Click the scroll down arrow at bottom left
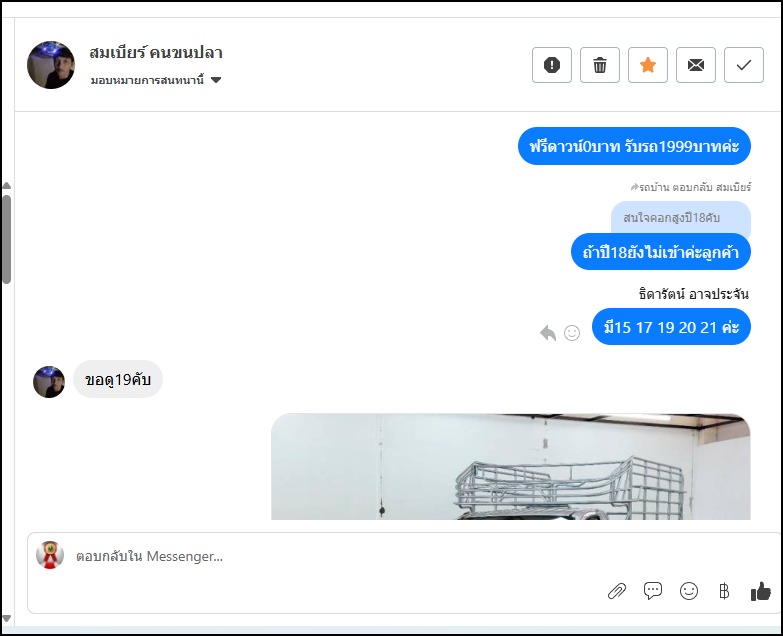 click(x=6, y=618)
